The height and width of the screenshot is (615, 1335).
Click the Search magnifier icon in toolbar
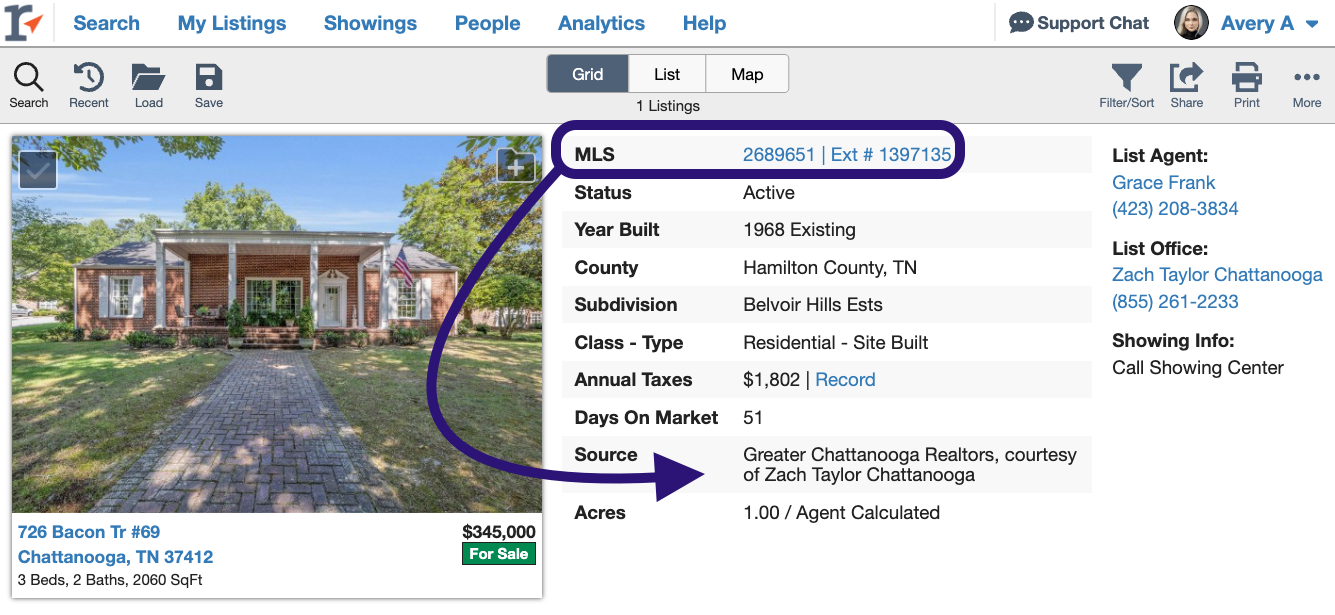pyautogui.click(x=28, y=78)
